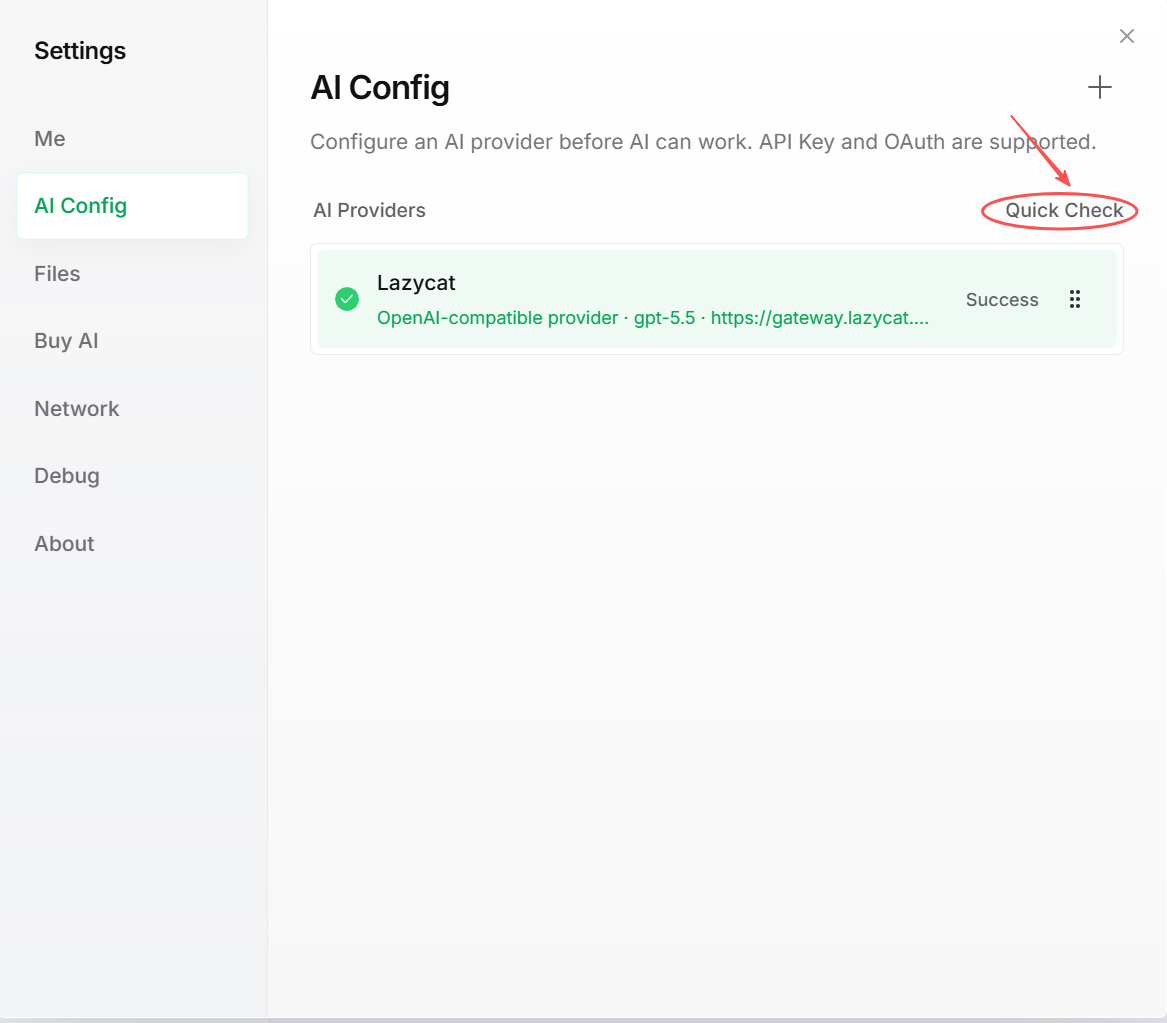Click the green checkmark status icon
1167x1023 pixels.
coord(347,299)
